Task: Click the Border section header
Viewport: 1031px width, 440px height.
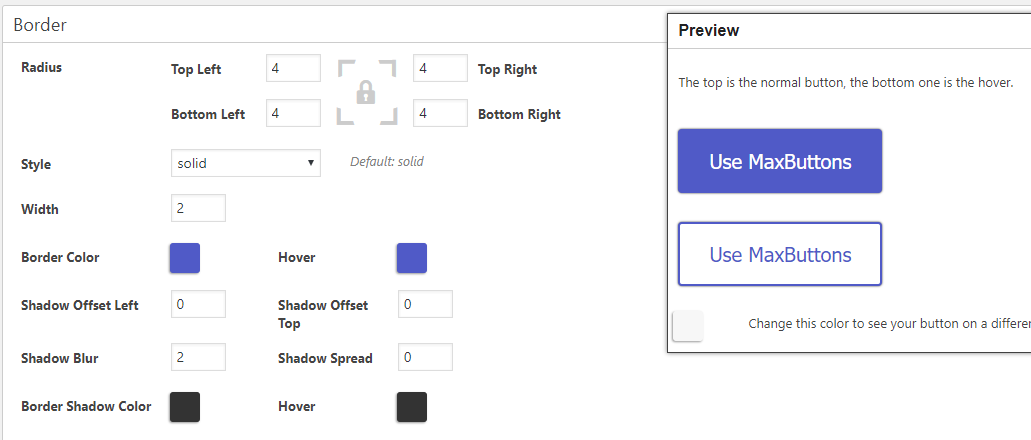Action: coord(40,25)
